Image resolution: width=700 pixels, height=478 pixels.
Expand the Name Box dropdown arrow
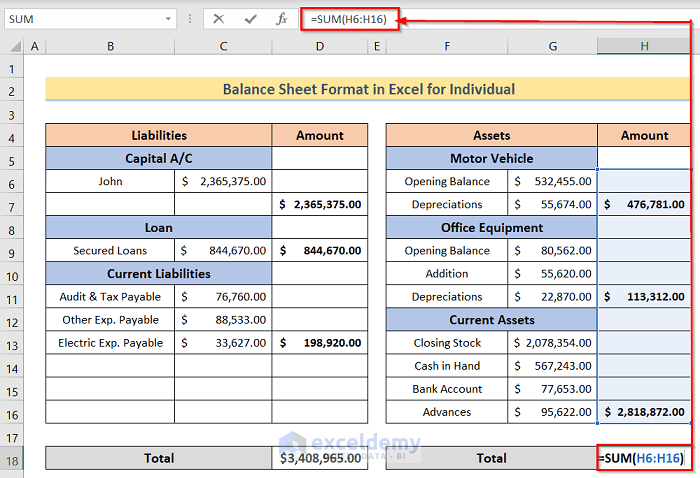pyautogui.click(x=169, y=19)
